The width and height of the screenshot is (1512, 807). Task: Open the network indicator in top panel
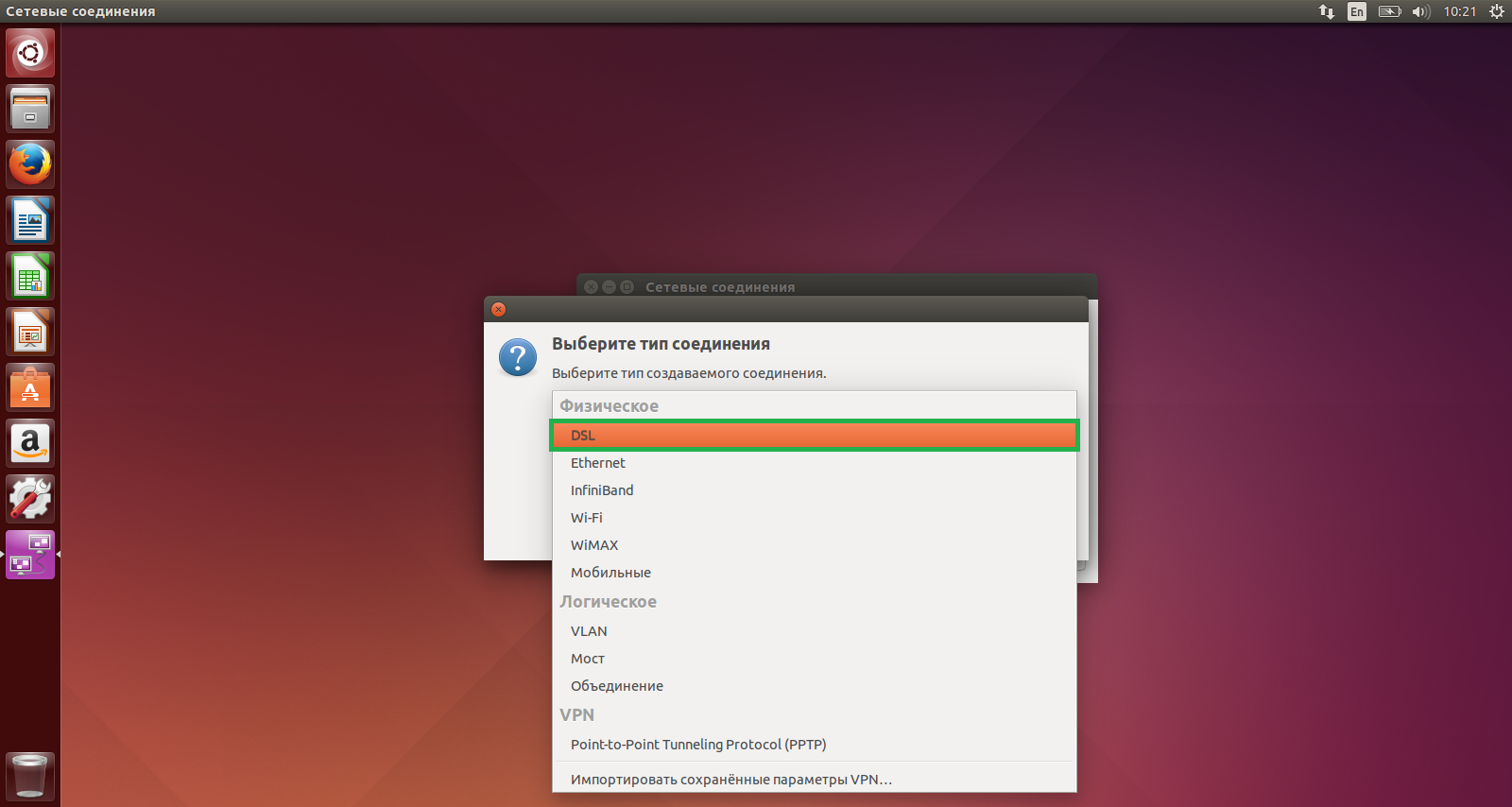click(x=1327, y=11)
